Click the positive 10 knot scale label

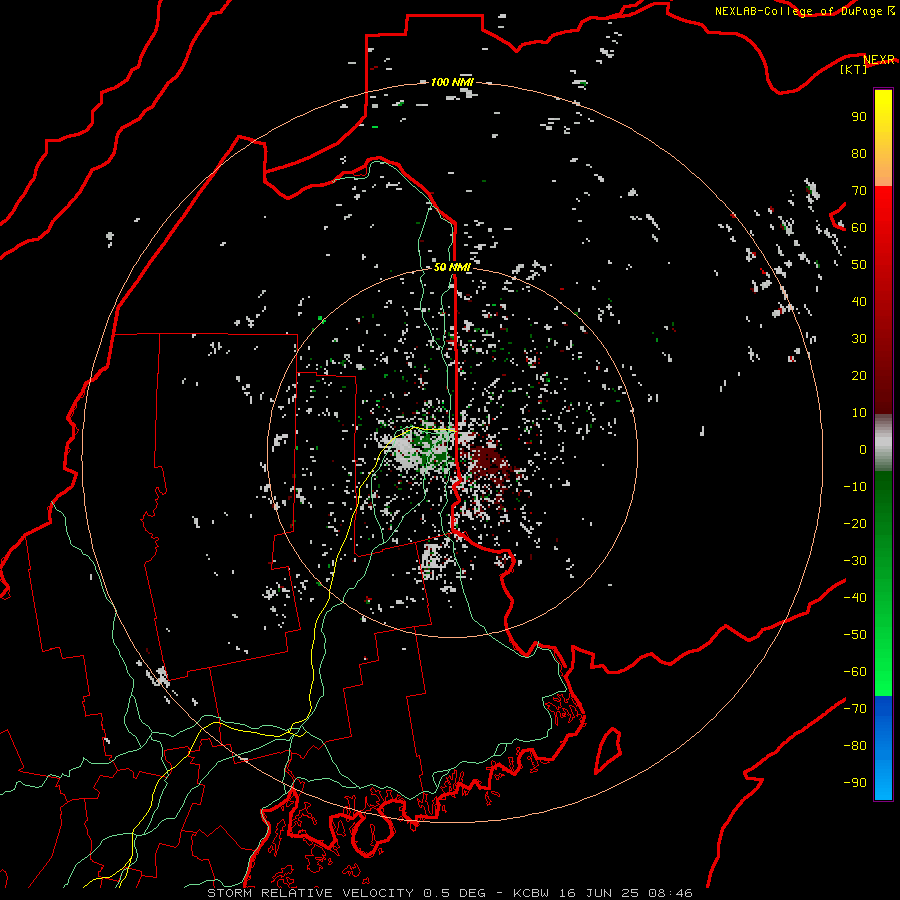pyautogui.click(x=859, y=413)
